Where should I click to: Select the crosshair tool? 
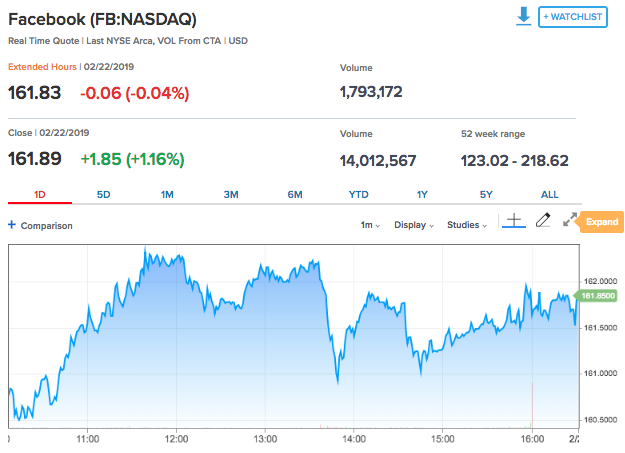tap(513, 221)
